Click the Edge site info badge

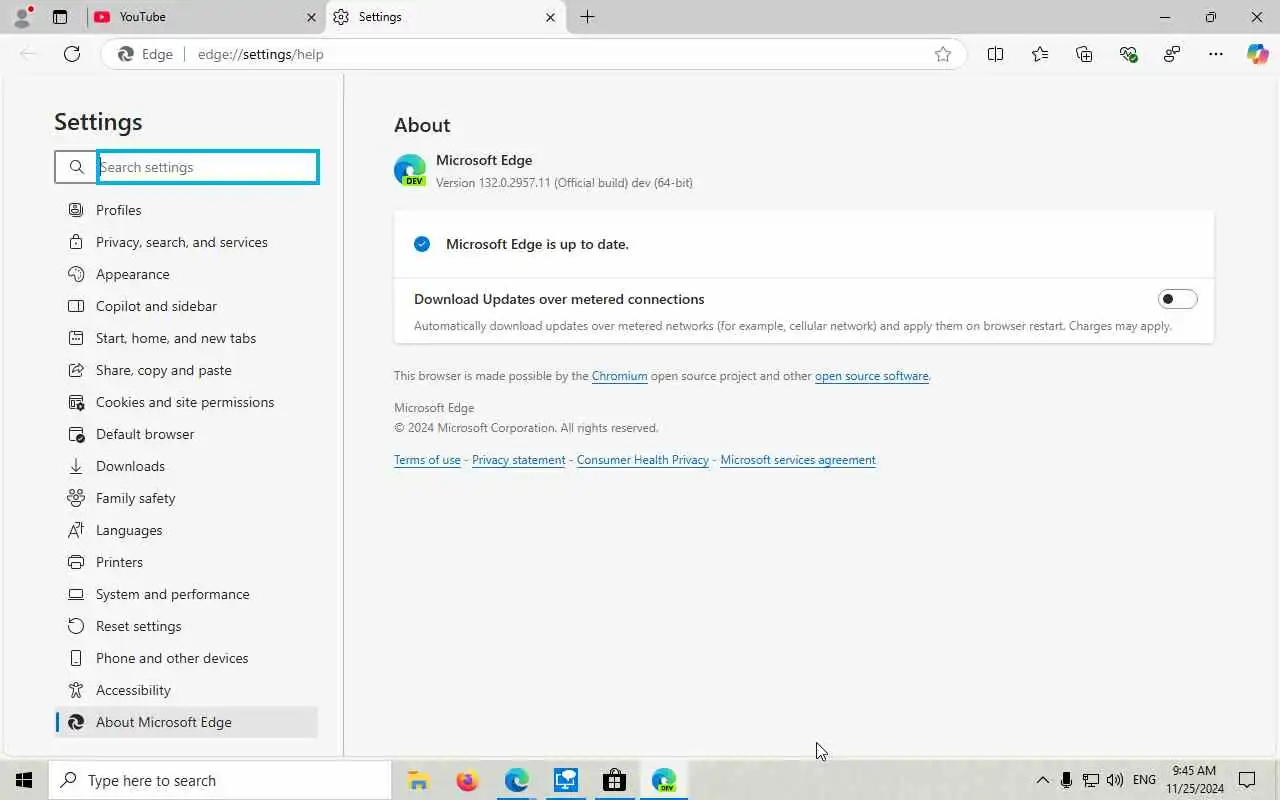pyautogui.click(x=146, y=54)
